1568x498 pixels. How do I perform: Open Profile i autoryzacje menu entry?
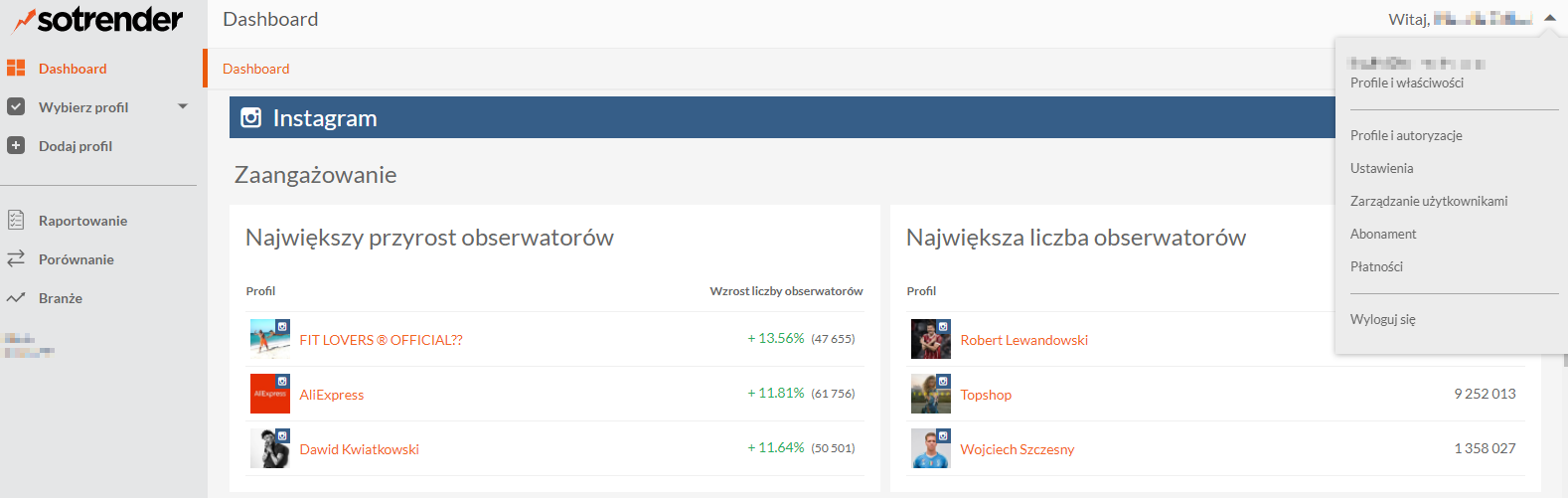click(1406, 135)
